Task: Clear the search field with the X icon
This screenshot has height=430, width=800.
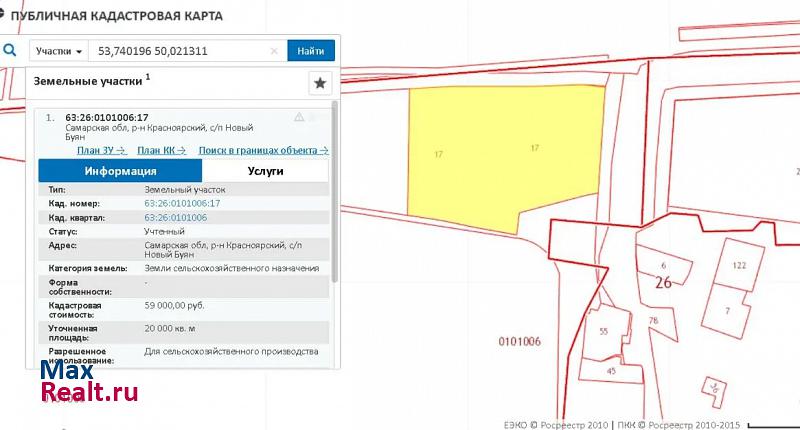Action: pyautogui.click(x=275, y=50)
